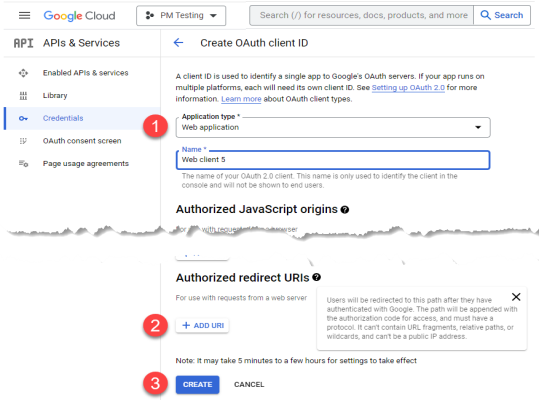Open Page usage agreements section

(x=86, y=164)
